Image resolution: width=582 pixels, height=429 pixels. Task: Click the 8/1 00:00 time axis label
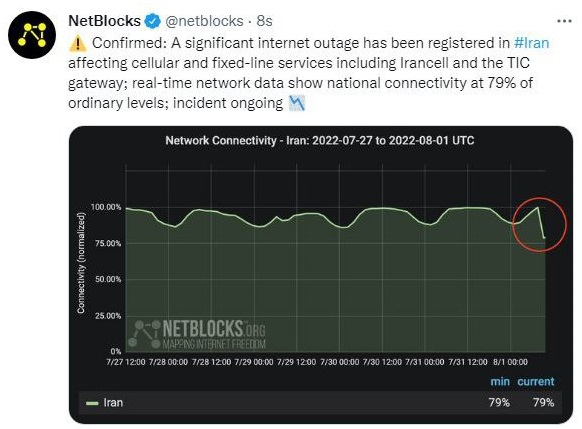tap(510, 362)
